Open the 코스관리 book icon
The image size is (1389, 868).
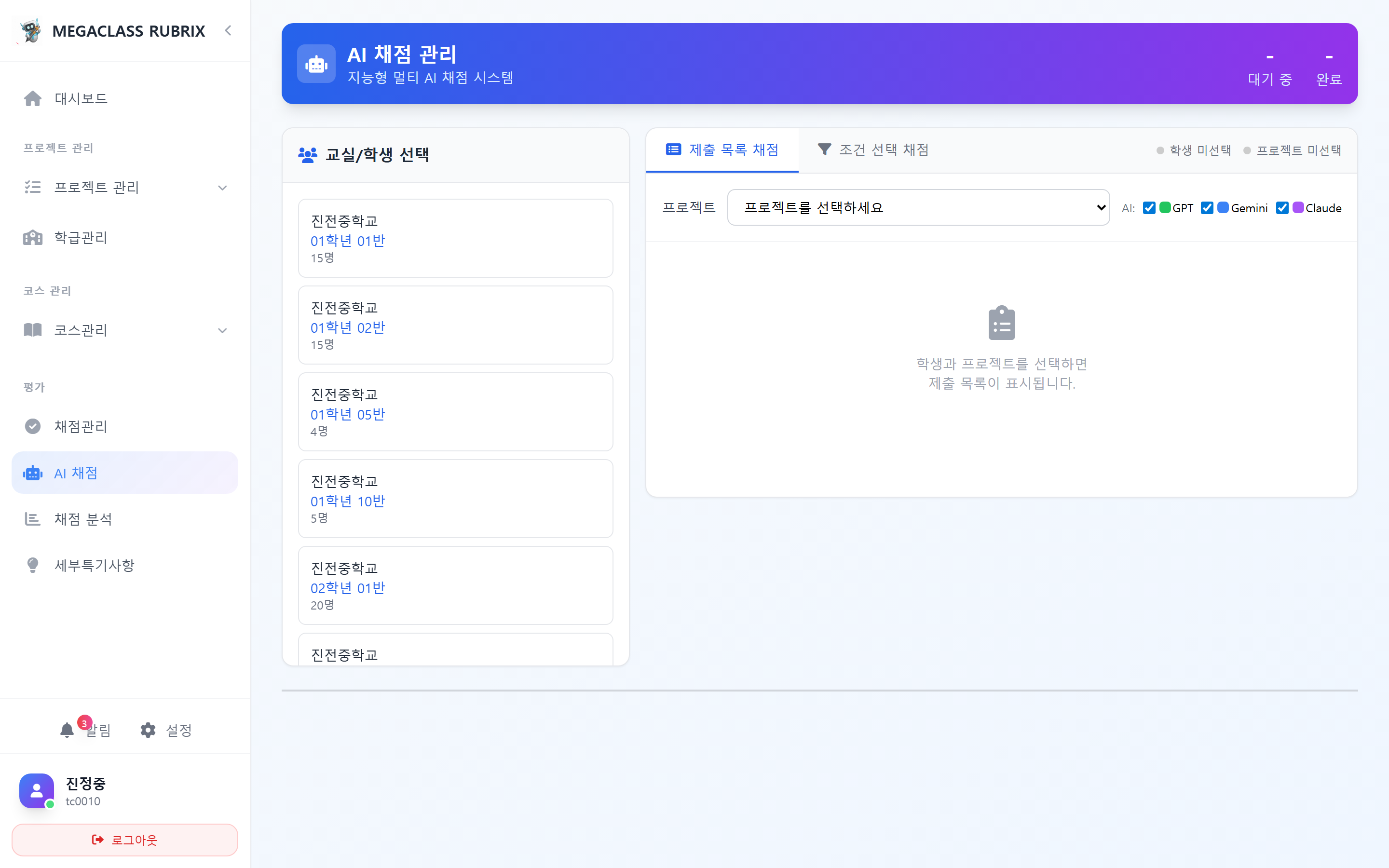tap(33, 330)
